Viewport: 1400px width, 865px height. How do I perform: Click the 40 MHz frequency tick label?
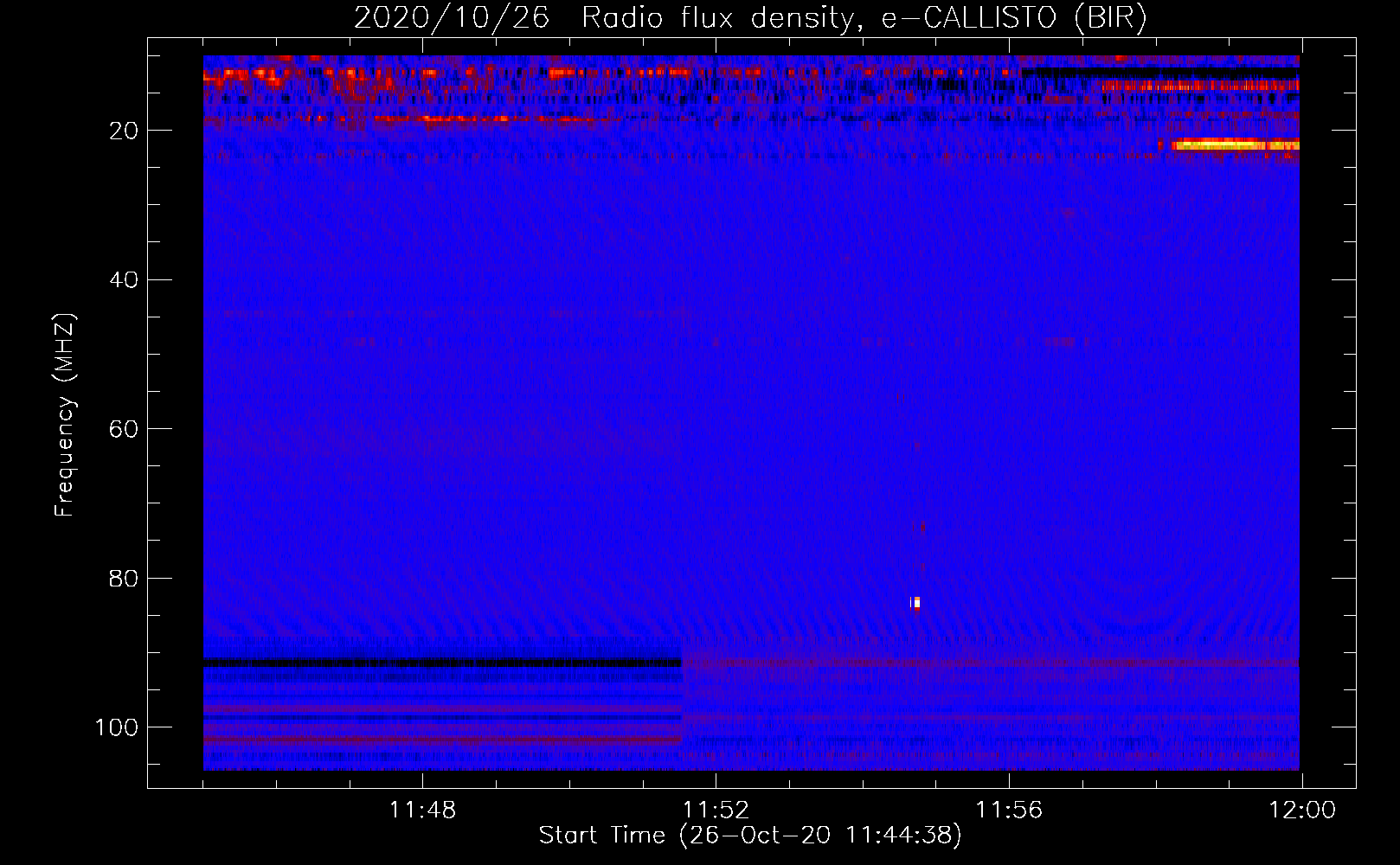click(x=125, y=280)
